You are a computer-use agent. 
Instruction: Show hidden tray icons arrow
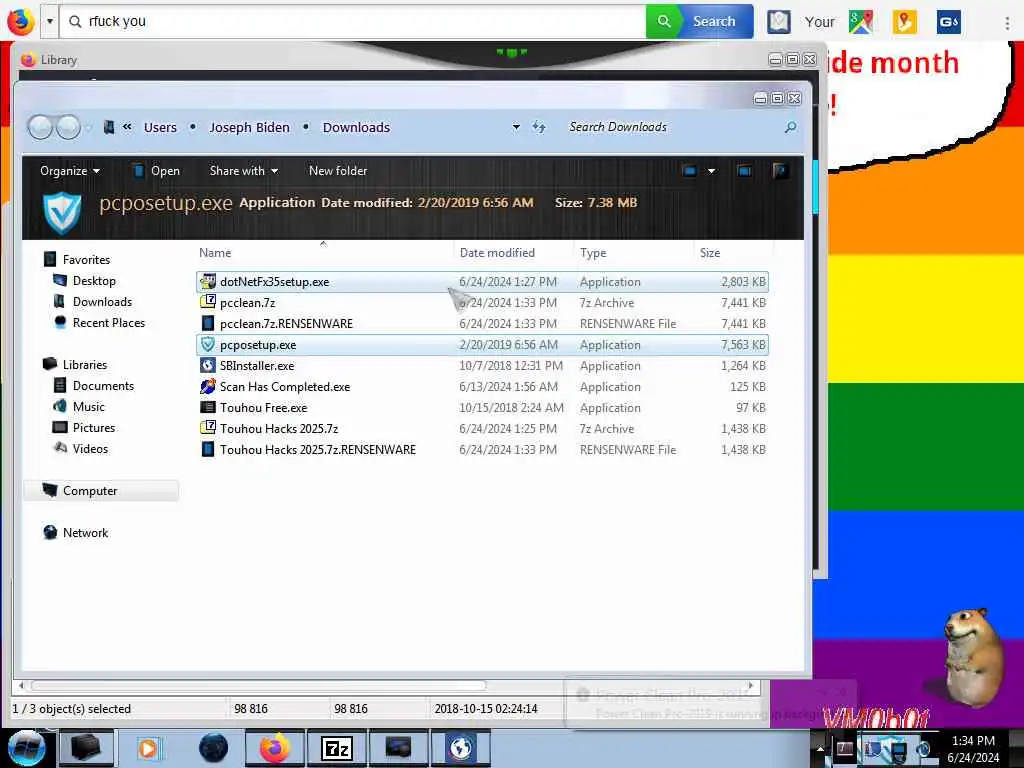tap(819, 748)
